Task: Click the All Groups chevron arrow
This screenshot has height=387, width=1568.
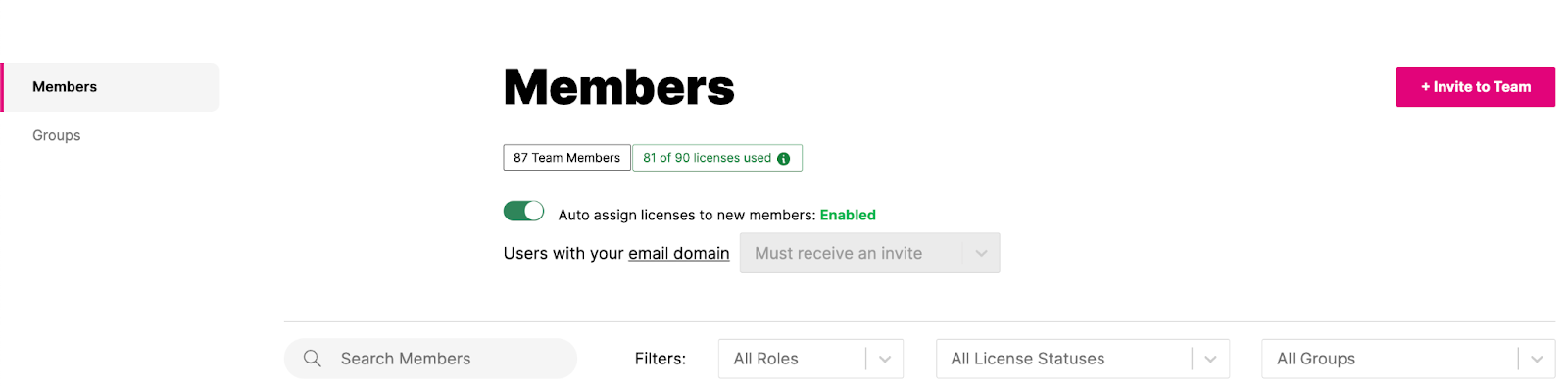Action: point(1537,359)
